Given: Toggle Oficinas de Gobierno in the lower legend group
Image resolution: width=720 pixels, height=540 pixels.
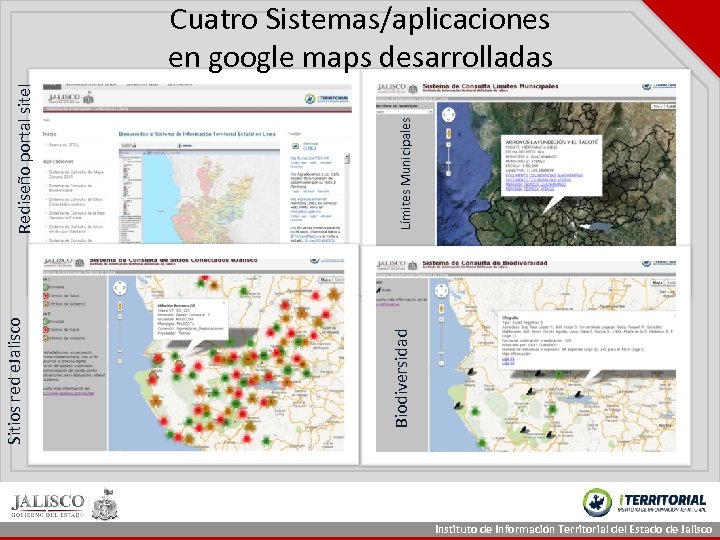Looking at the screenshot, I should tap(64, 338).
